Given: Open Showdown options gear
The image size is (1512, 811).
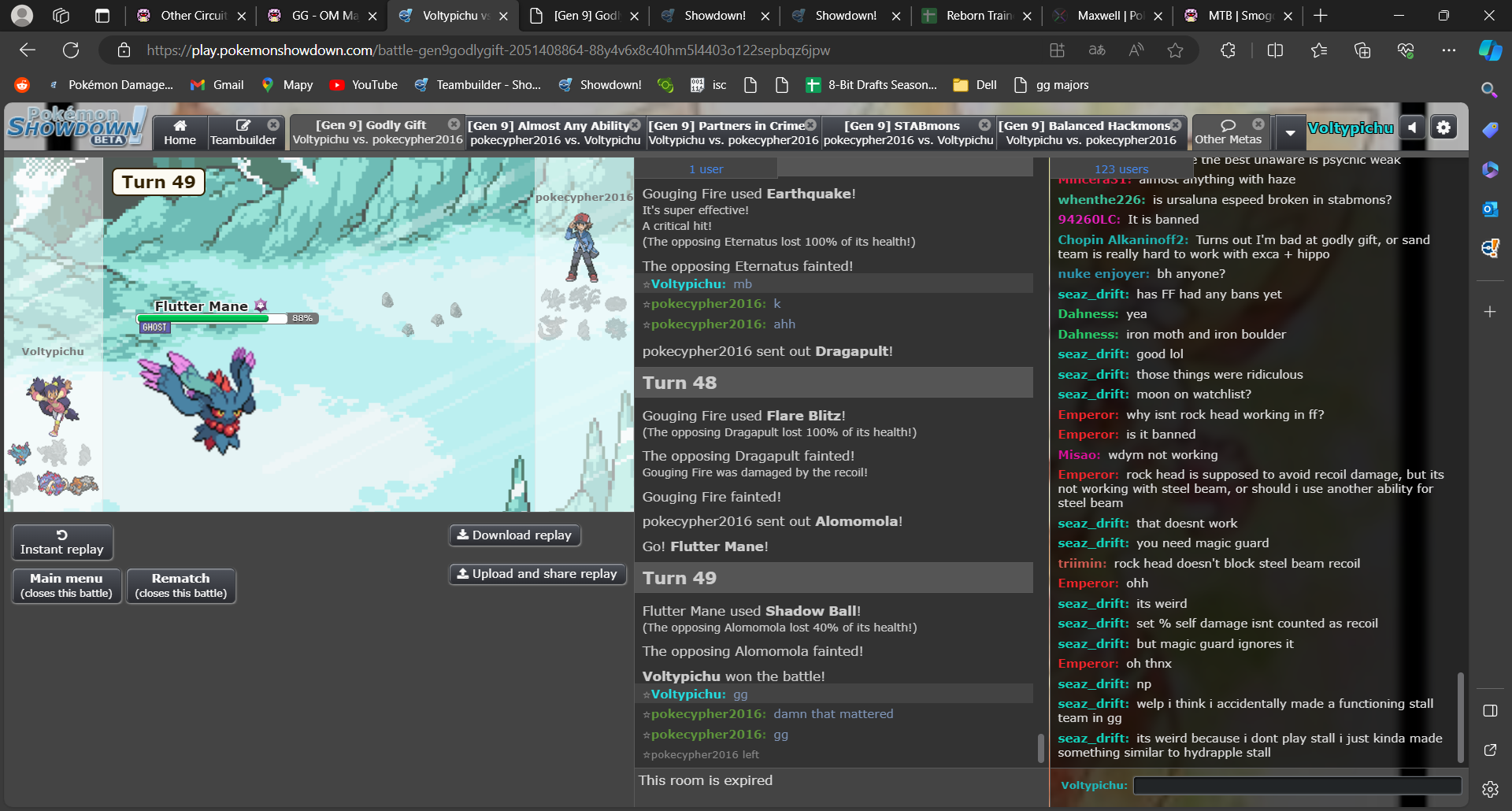Looking at the screenshot, I should (1443, 127).
